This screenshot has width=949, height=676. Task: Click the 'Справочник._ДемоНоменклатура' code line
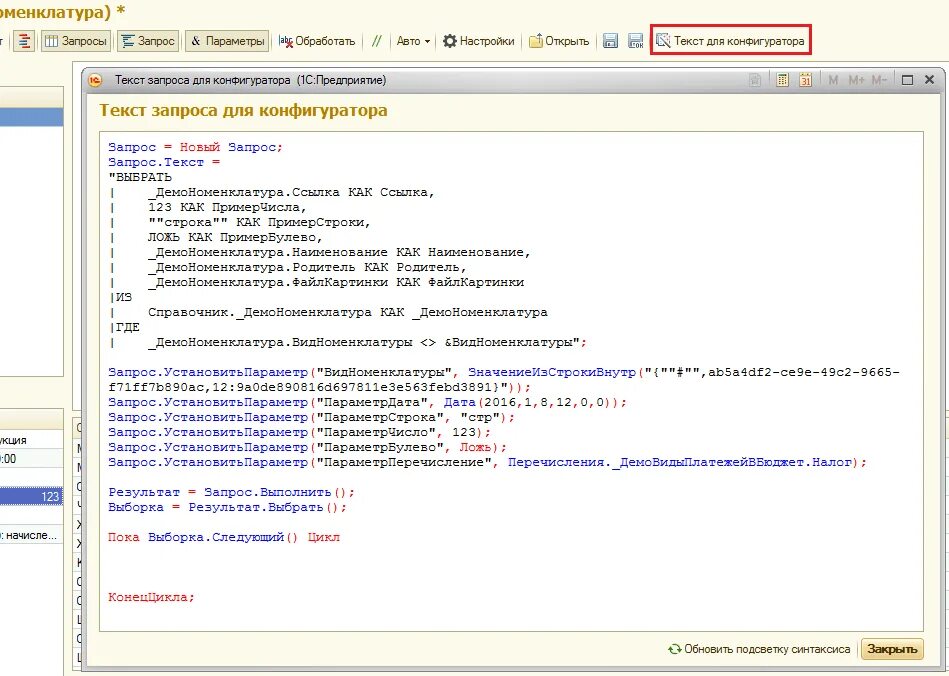[x=347, y=312]
